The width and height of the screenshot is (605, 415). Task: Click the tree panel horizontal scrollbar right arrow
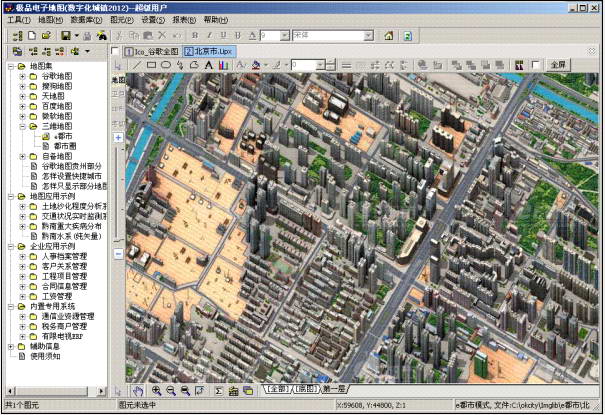pos(101,391)
